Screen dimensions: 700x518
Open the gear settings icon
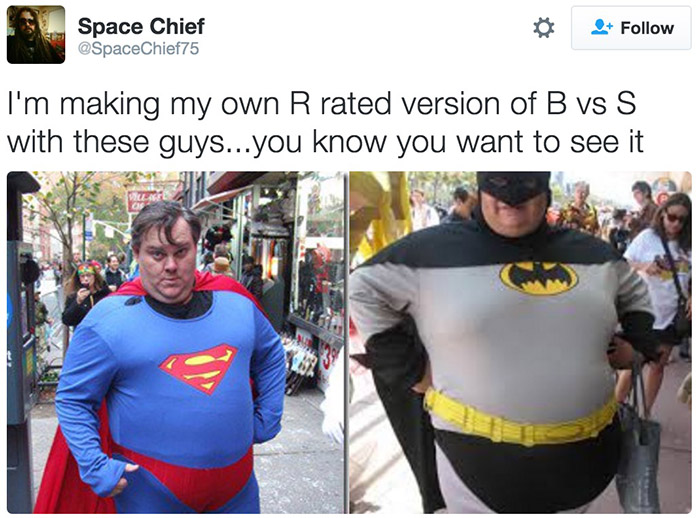[543, 28]
